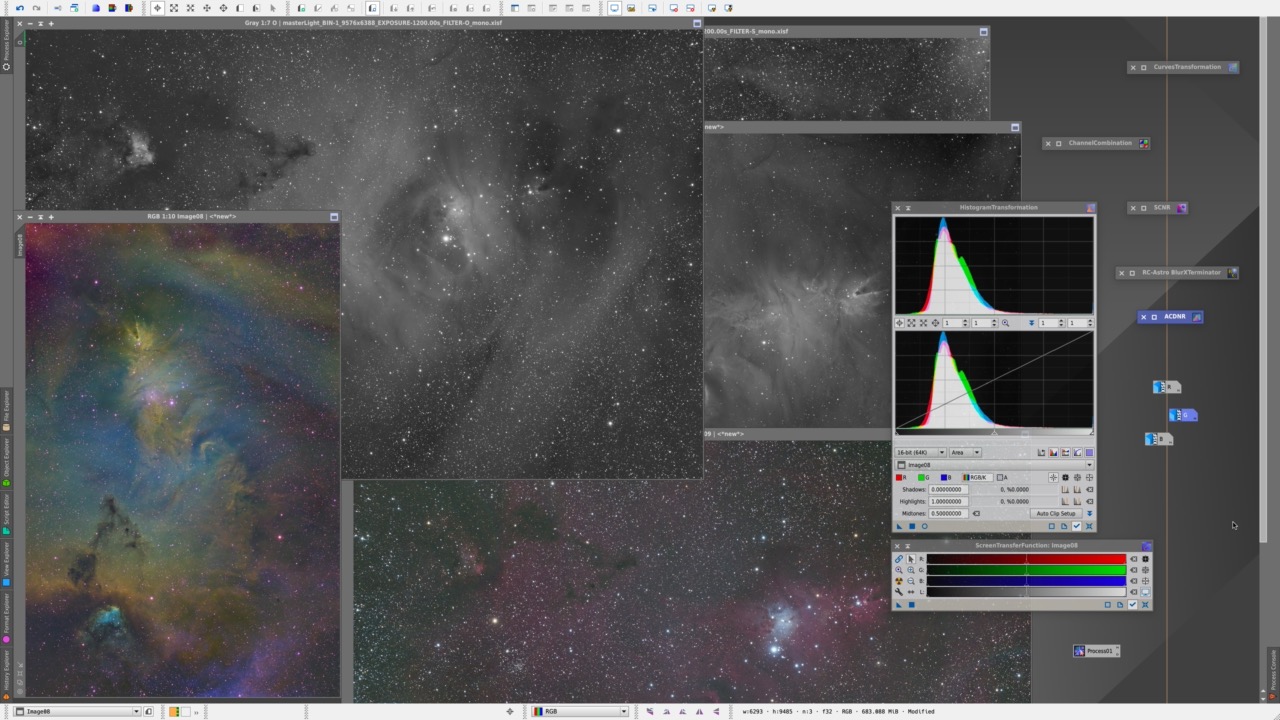Apply HistogramTransformation using the square Apply button
Viewport: 1280px width, 720px height.
coord(912,525)
